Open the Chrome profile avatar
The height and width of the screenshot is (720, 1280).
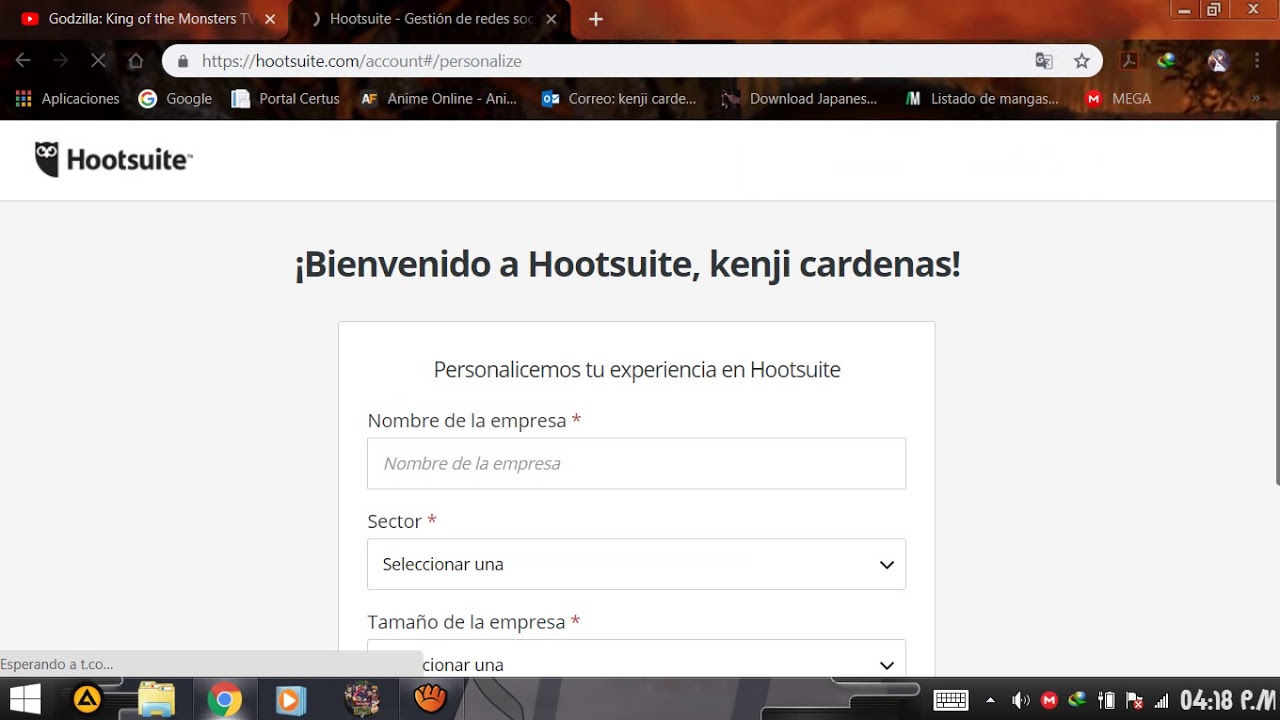1218,61
